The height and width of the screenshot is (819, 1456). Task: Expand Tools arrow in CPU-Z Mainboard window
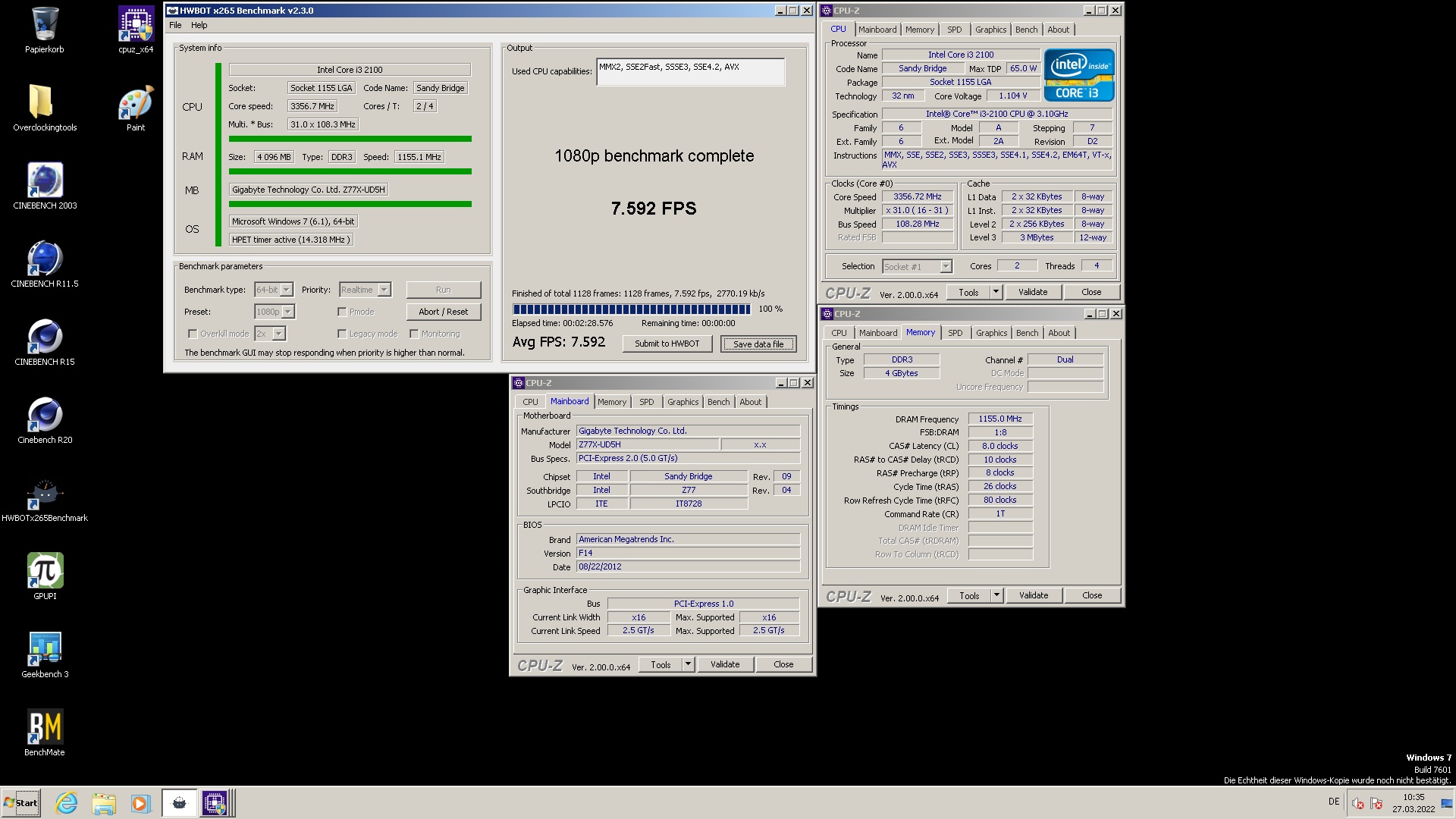tap(688, 664)
